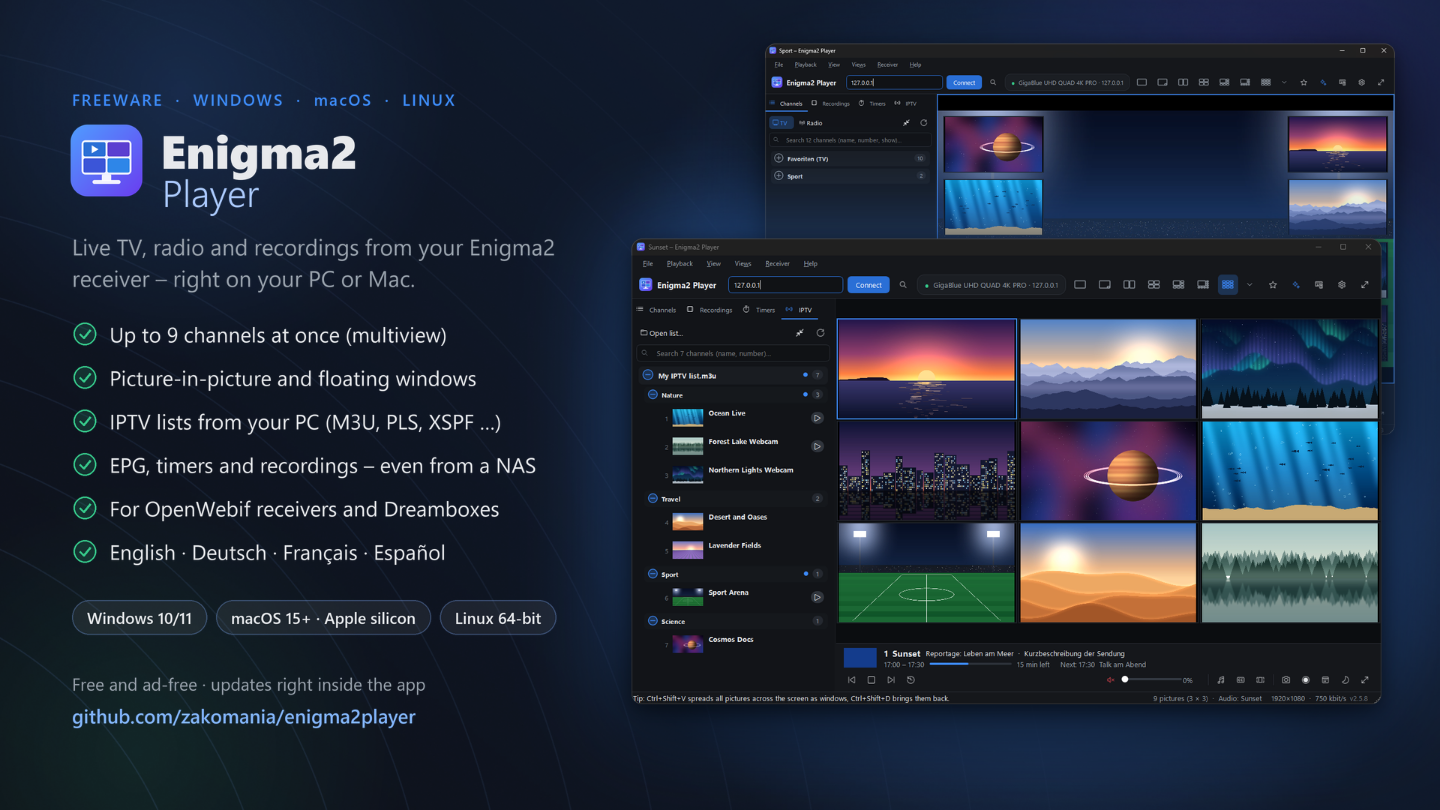Click the Connect button in Sport window
The height and width of the screenshot is (810, 1440).
click(x=964, y=83)
